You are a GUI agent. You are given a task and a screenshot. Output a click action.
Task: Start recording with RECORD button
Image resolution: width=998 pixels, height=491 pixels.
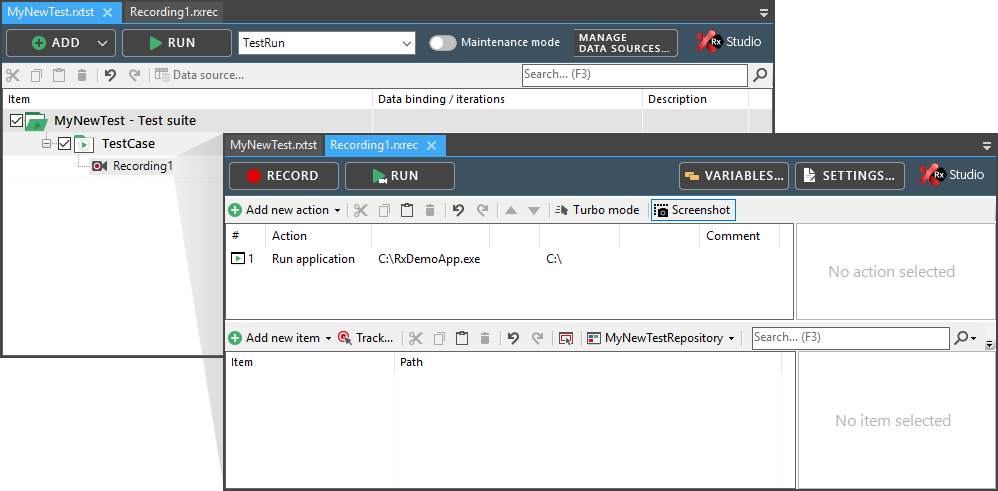pyautogui.click(x=284, y=176)
